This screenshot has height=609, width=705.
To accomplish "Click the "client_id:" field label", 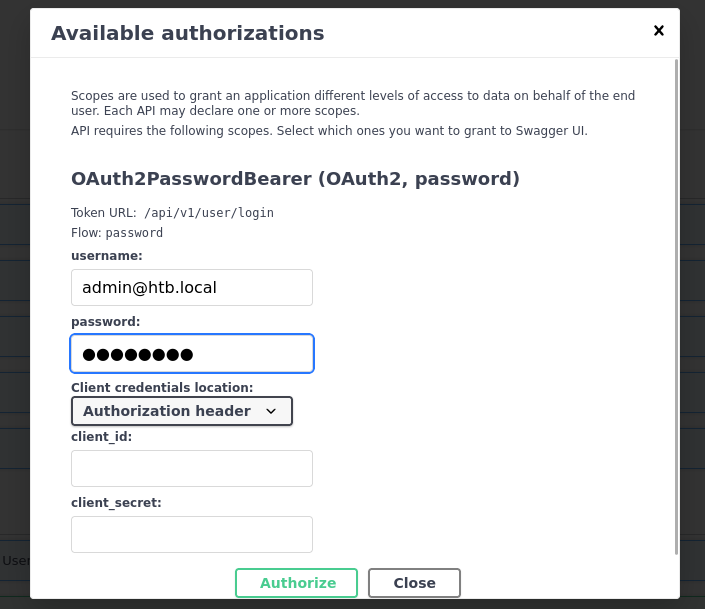I will (x=102, y=437).
